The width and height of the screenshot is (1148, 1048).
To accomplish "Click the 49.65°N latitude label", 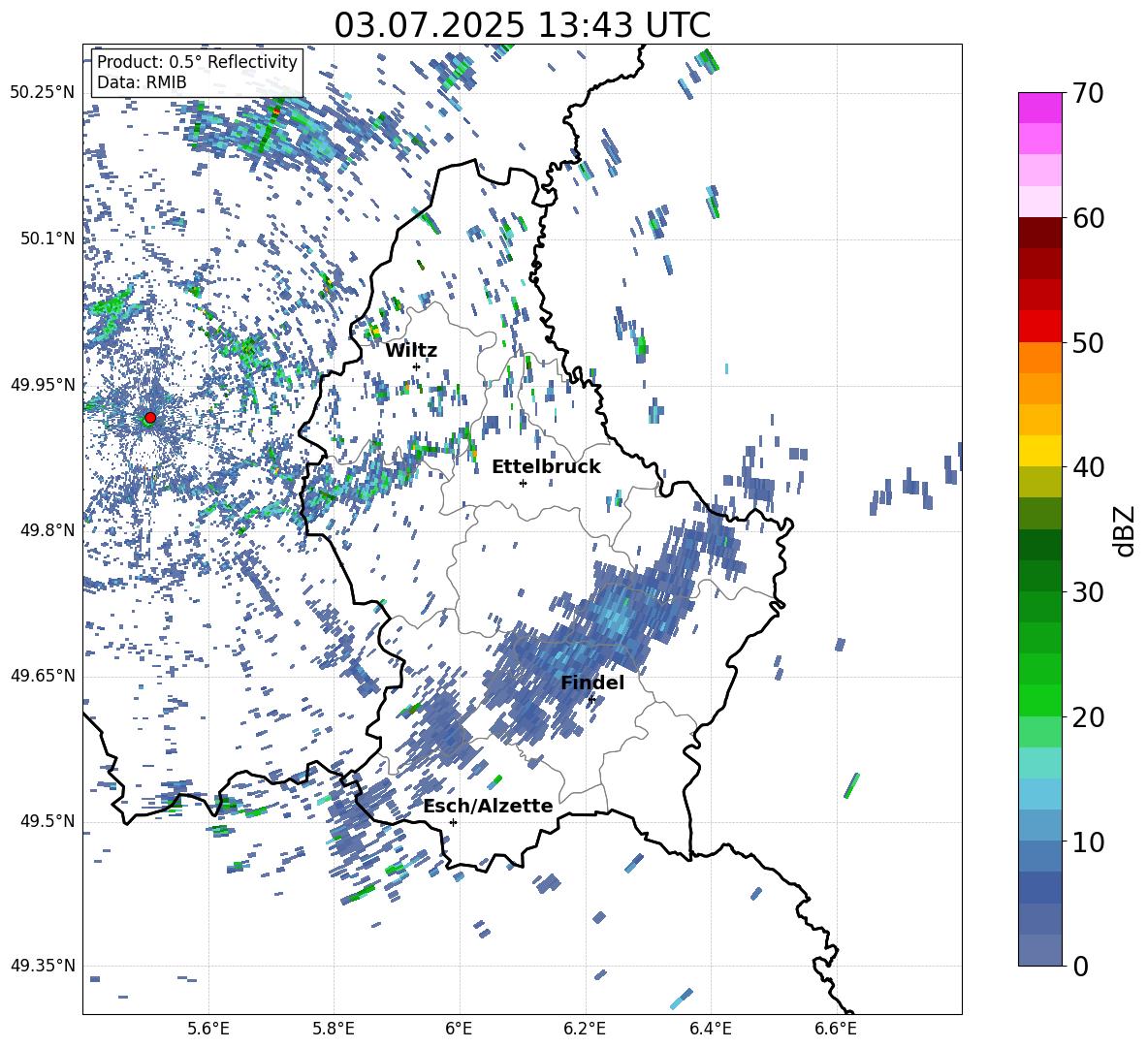I will [43, 676].
